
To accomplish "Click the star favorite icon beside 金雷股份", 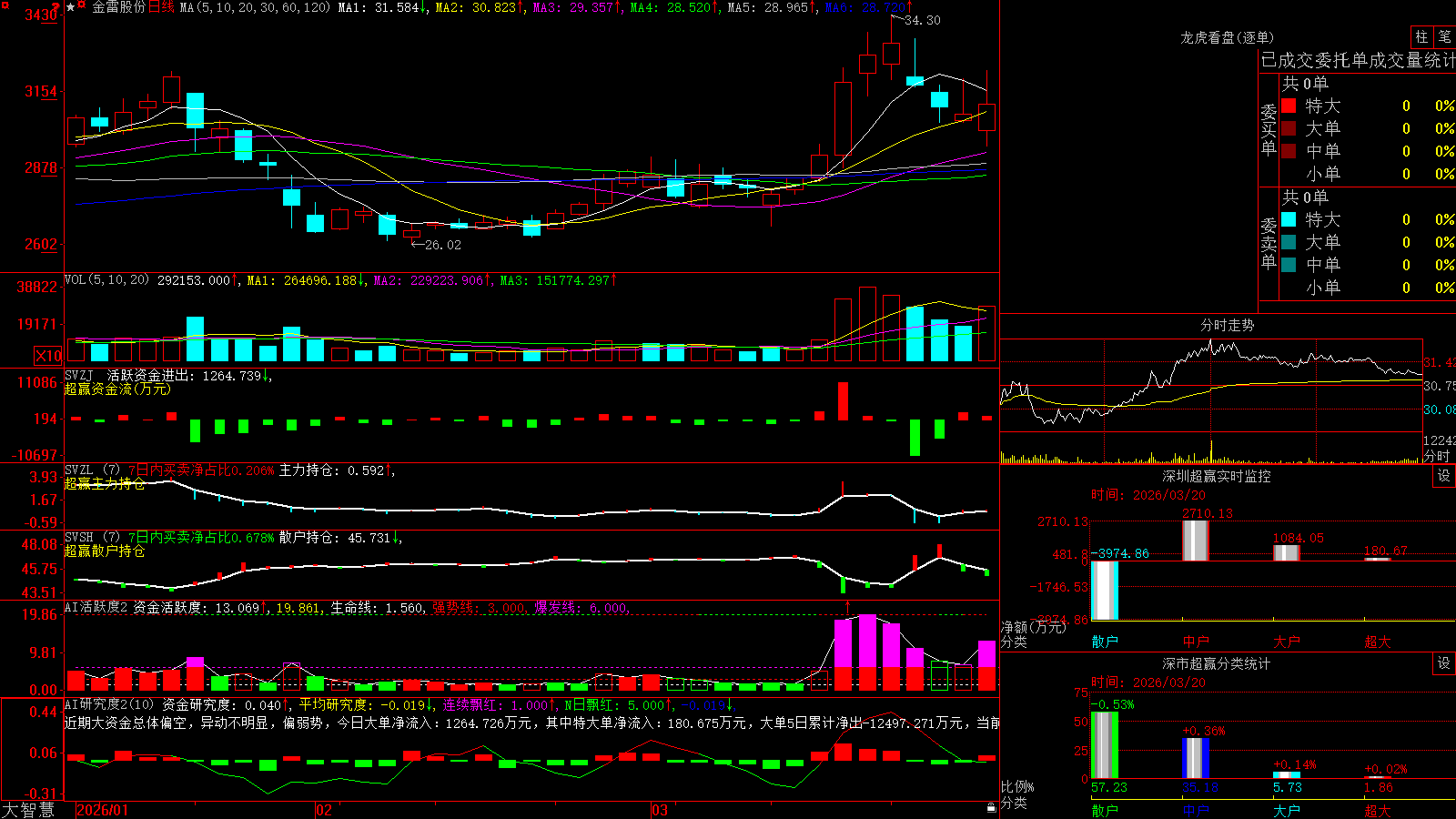I will click(71, 6).
